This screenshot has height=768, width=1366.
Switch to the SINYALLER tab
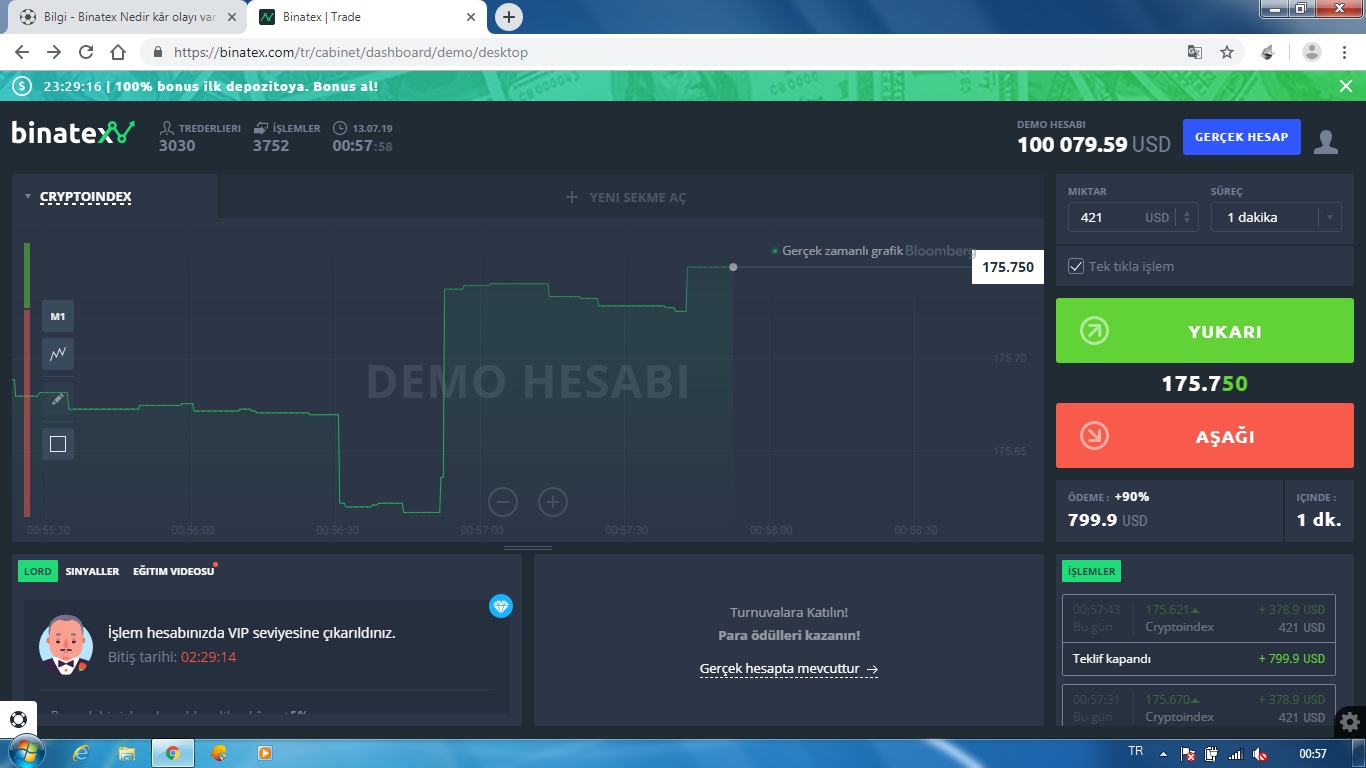92,571
